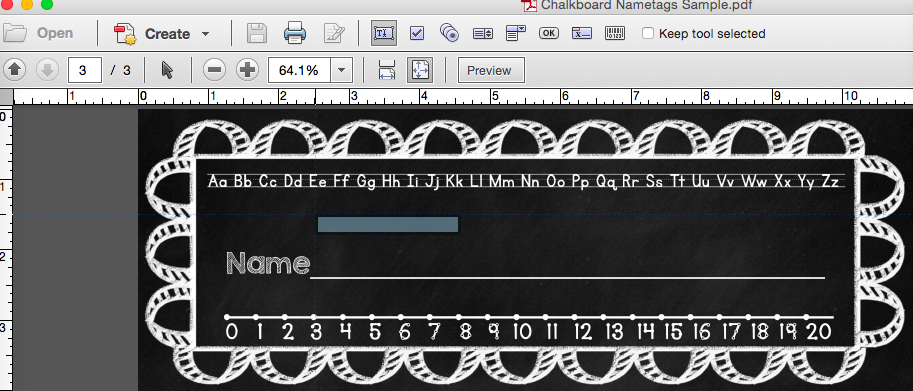Screen dimensions: 913x391
Task: Open the zoom level dropdown arrow
Action: point(341,70)
